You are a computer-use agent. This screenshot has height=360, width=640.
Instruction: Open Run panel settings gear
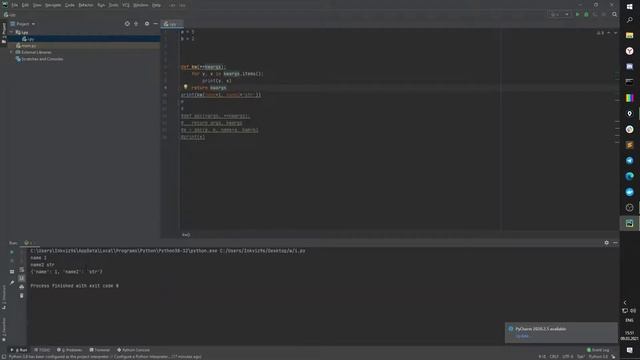[x=607, y=243]
